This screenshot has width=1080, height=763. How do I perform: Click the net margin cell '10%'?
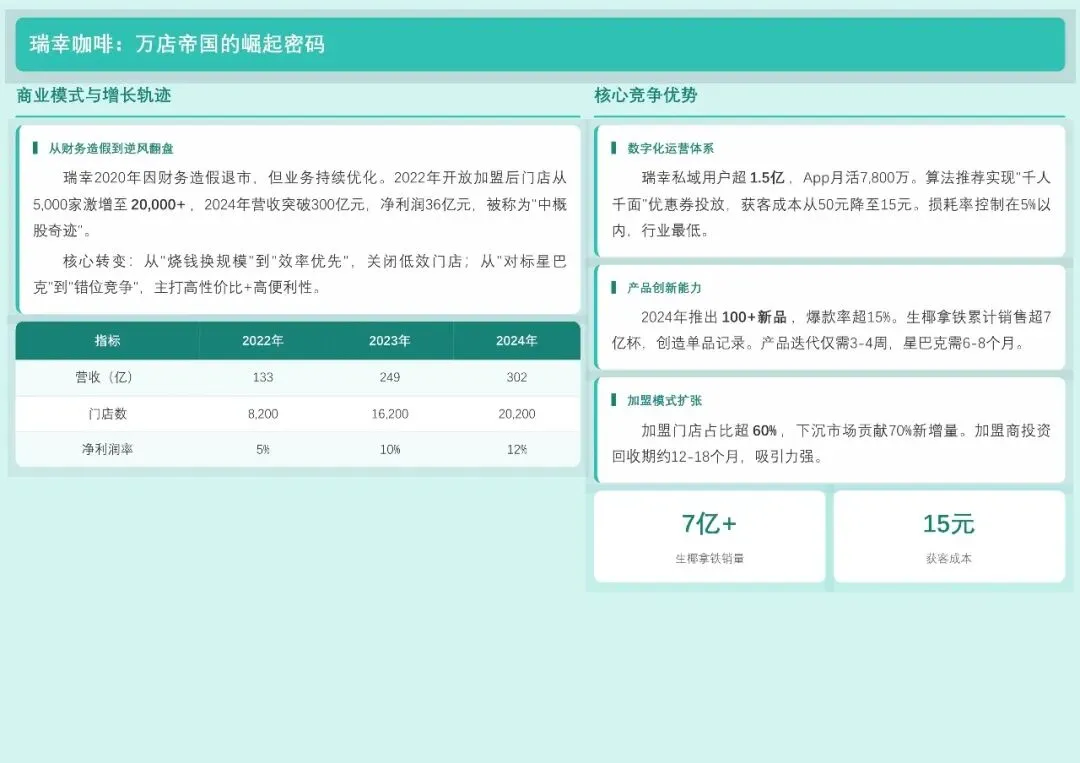coord(390,450)
